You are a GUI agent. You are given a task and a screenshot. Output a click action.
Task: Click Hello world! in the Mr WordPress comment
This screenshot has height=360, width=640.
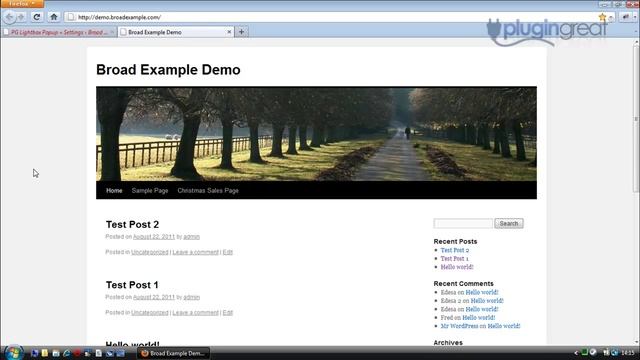click(x=504, y=326)
